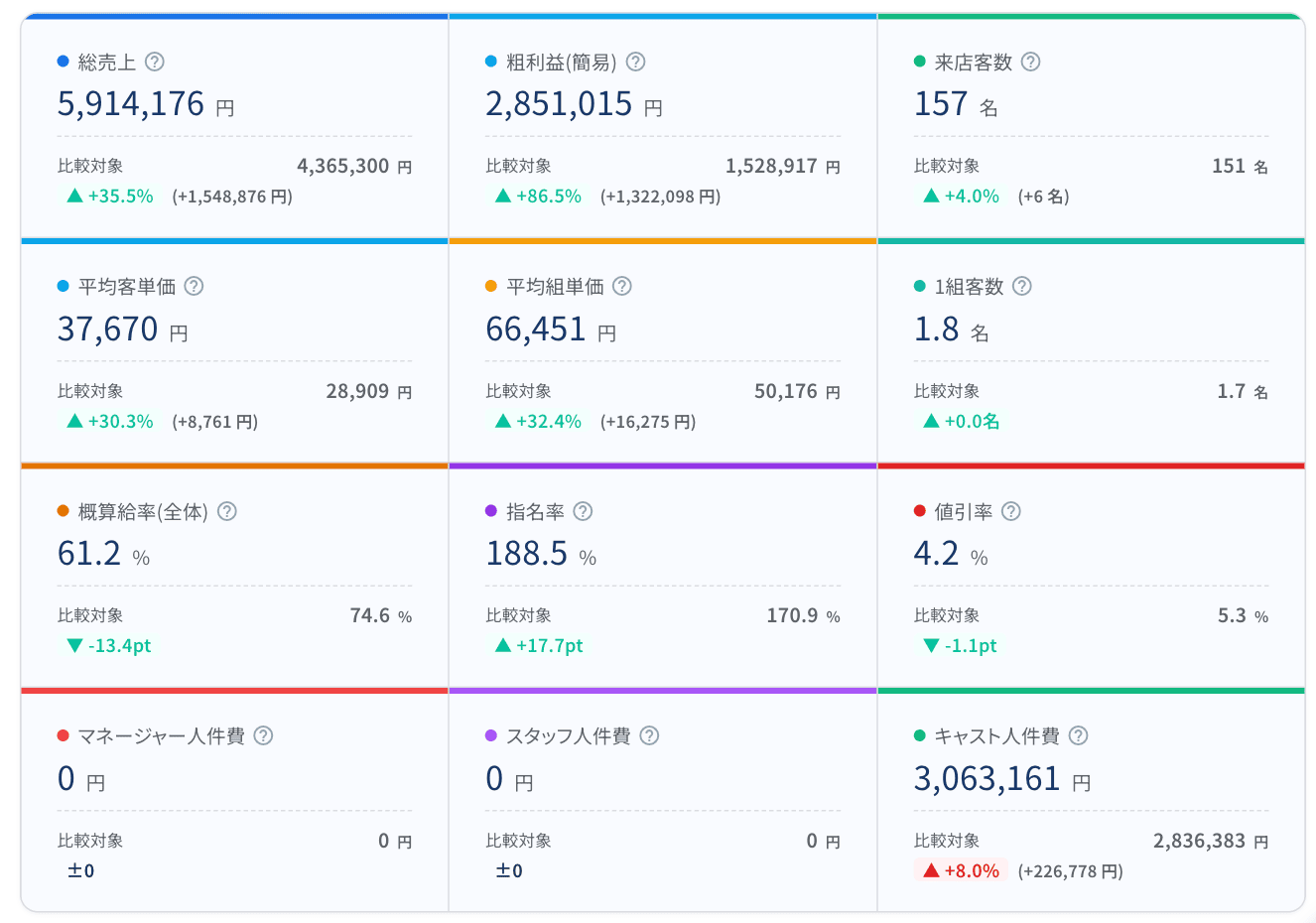Open the 粗利益(簡易) help tooltip icon
The height and width of the screenshot is (923, 1316).
[x=636, y=62]
